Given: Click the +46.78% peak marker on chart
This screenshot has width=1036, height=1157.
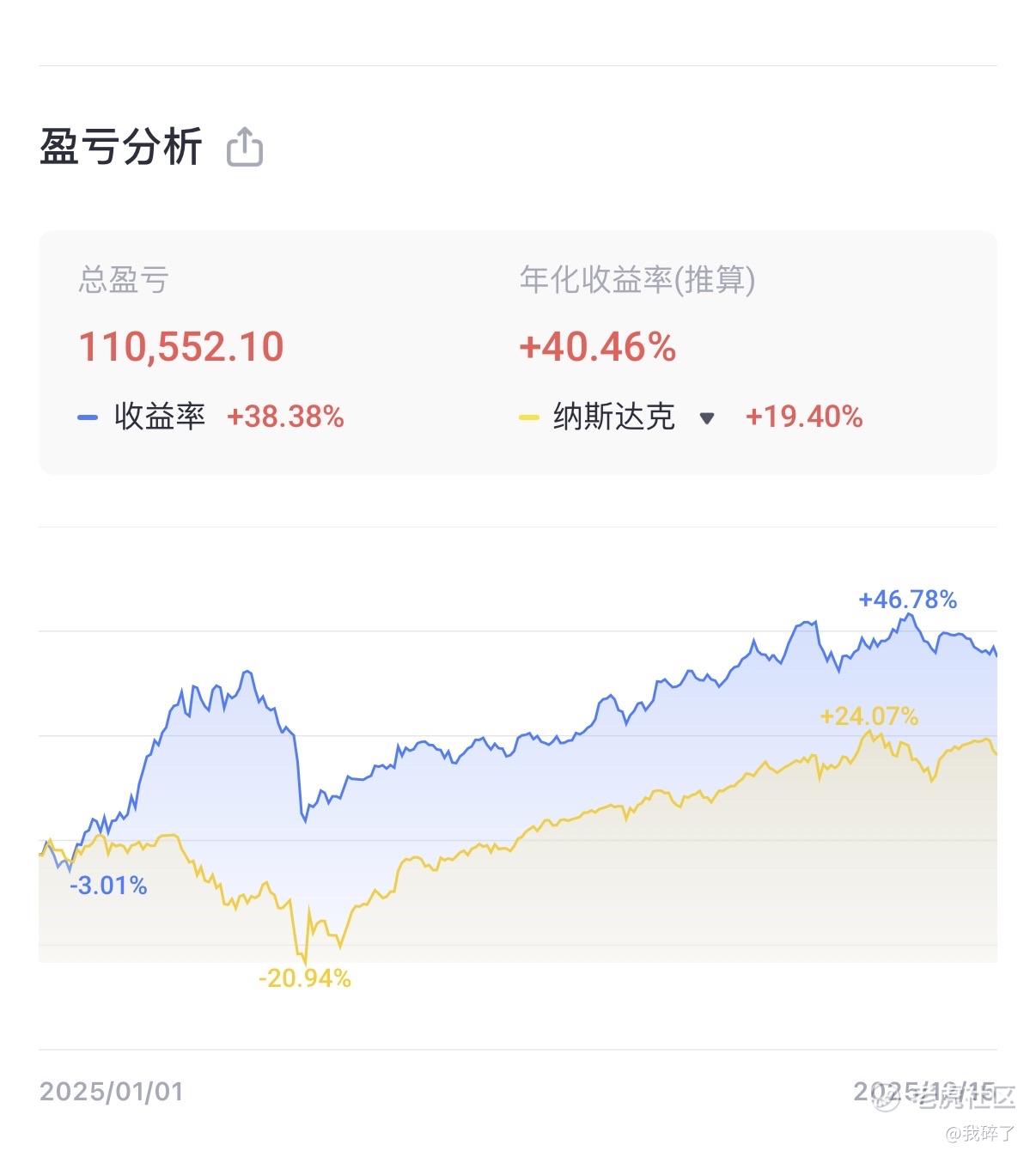Looking at the screenshot, I should (907, 600).
